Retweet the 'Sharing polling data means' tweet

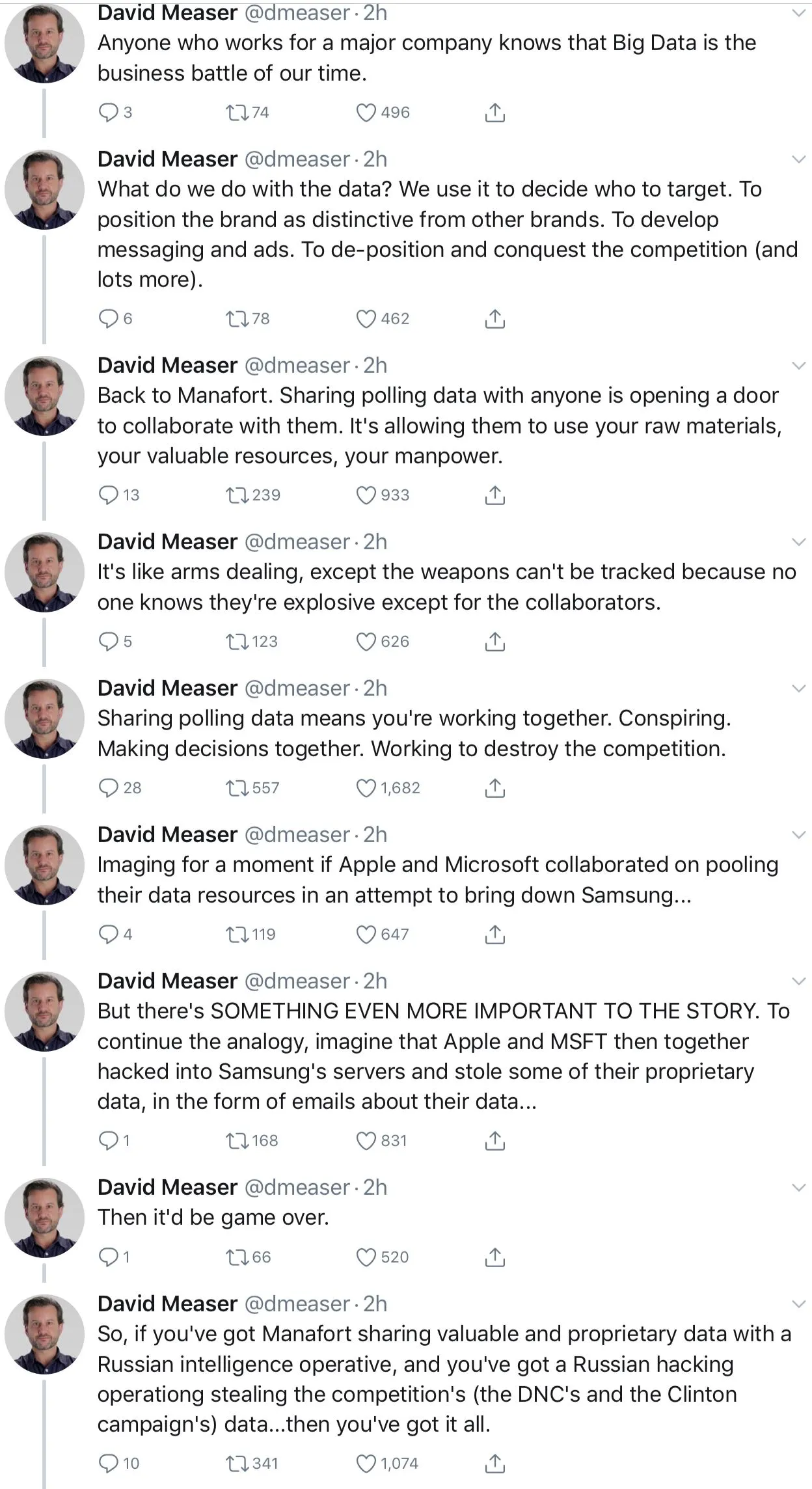pyautogui.click(x=237, y=788)
